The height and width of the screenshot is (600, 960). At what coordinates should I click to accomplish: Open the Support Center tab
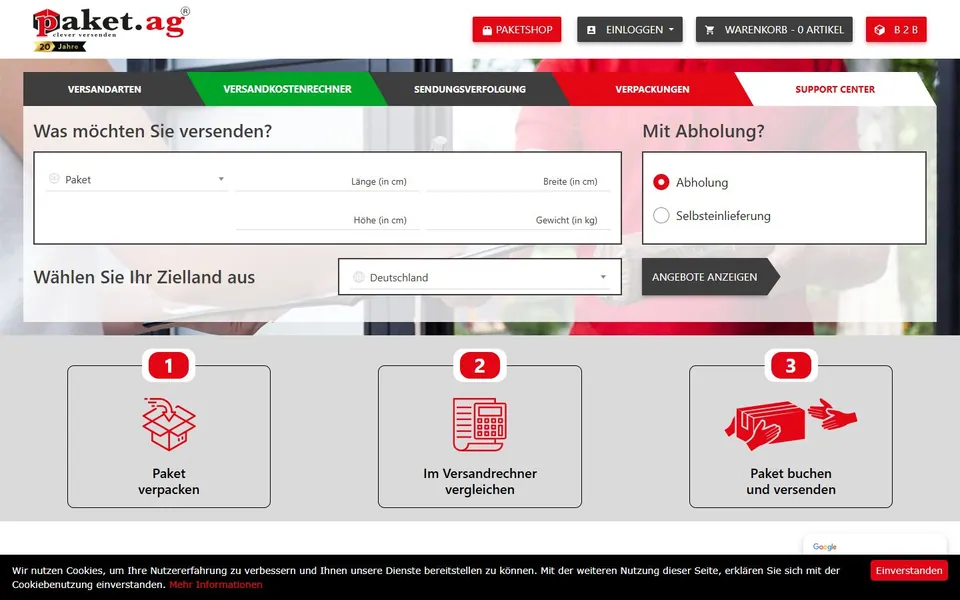point(834,89)
